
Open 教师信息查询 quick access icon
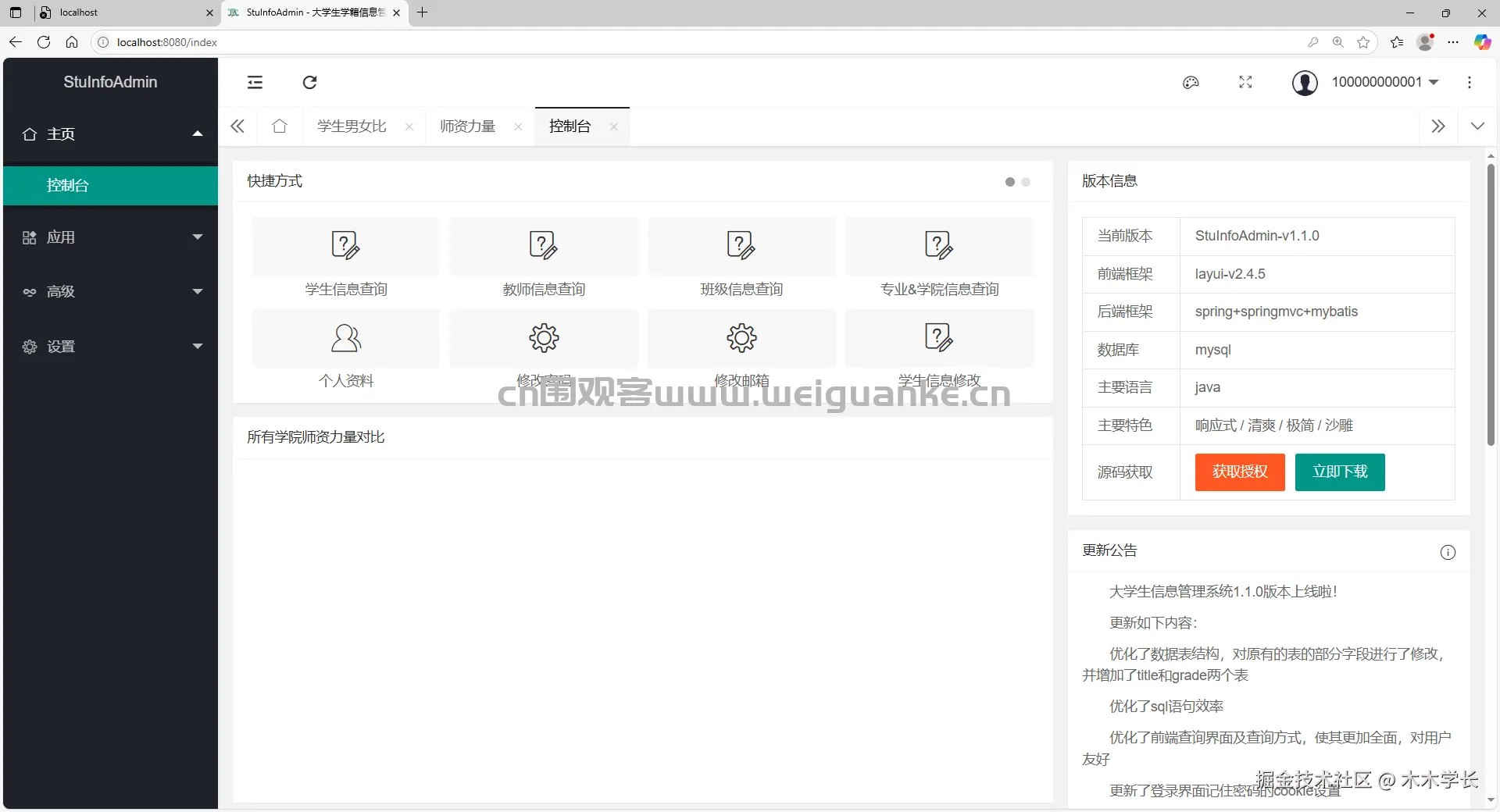click(544, 246)
